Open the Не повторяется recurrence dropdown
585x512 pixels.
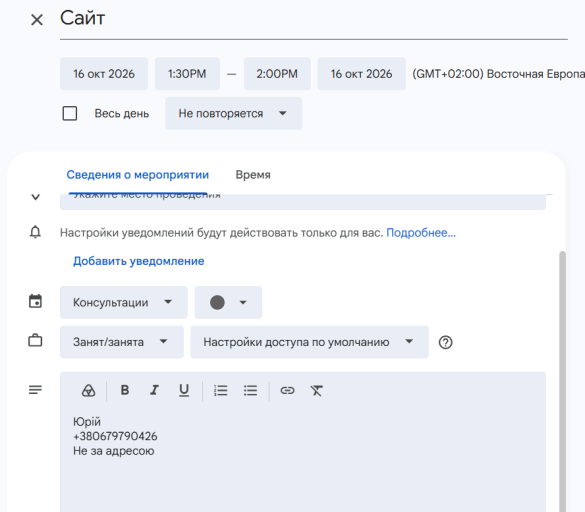click(234, 113)
